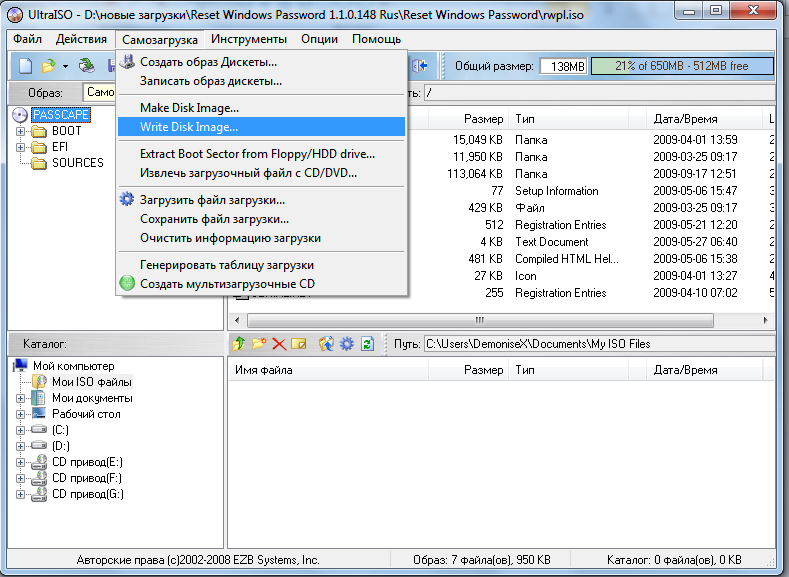Open the Инструменты menu
The width and height of the screenshot is (789, 577).
249,39
